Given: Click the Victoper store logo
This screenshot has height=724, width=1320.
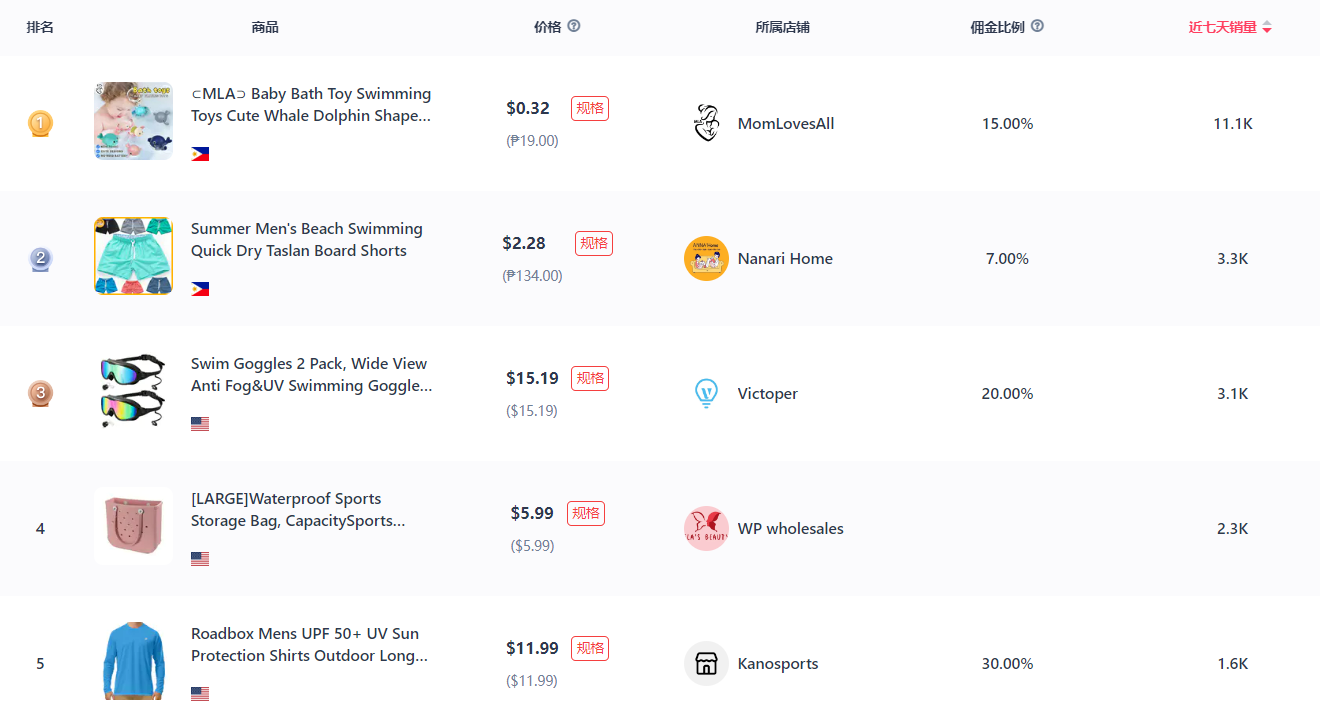Looking at the screenshot, I should tap(706, 394).
